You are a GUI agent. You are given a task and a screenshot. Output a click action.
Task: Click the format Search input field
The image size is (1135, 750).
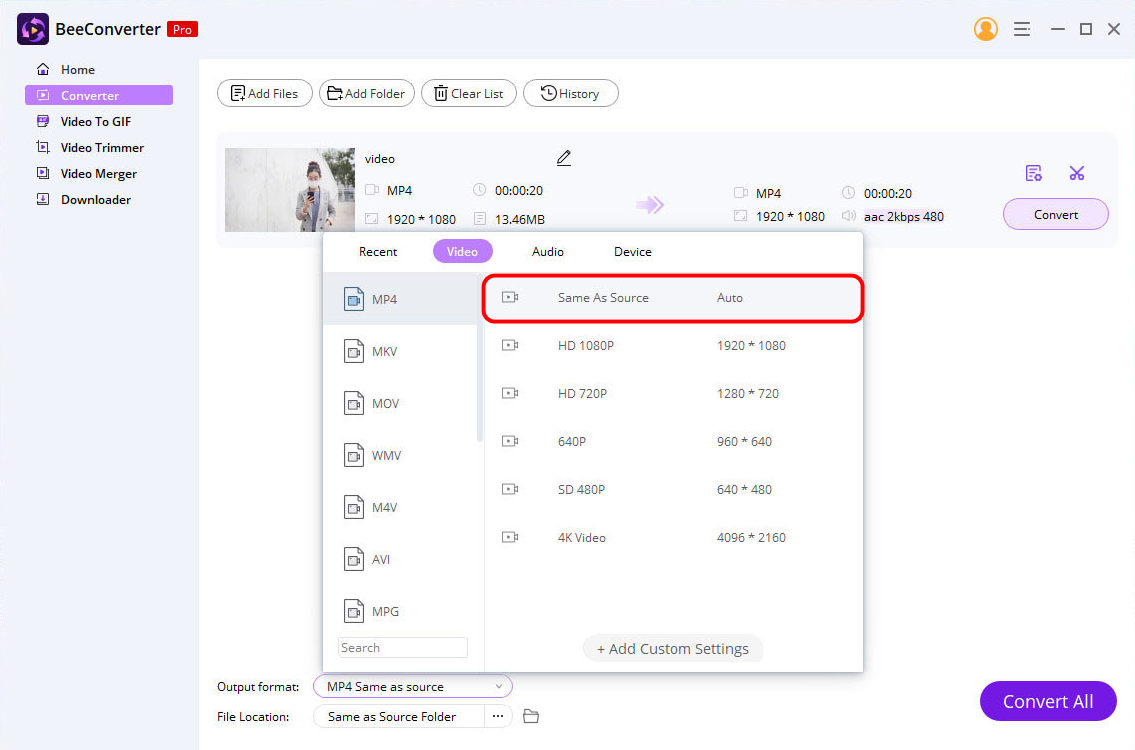pos(402,647)
